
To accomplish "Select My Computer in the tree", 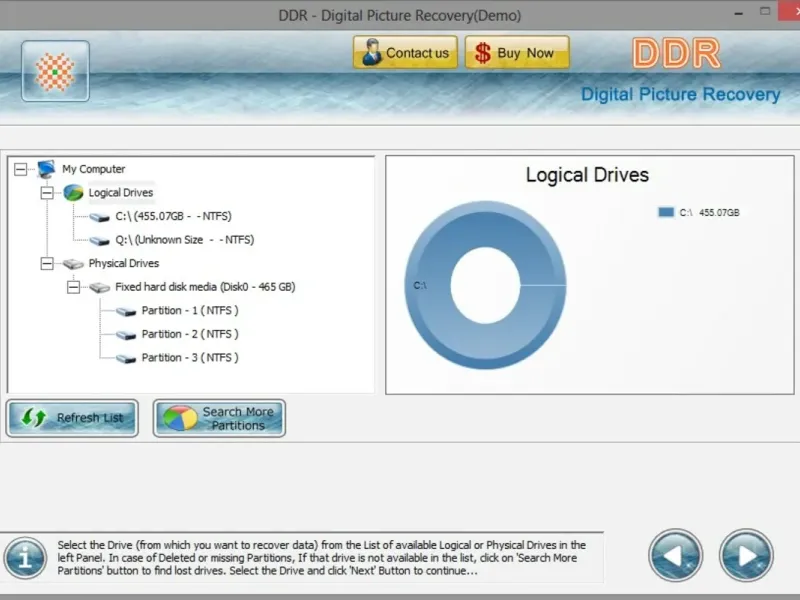I will tap(93, 169).
